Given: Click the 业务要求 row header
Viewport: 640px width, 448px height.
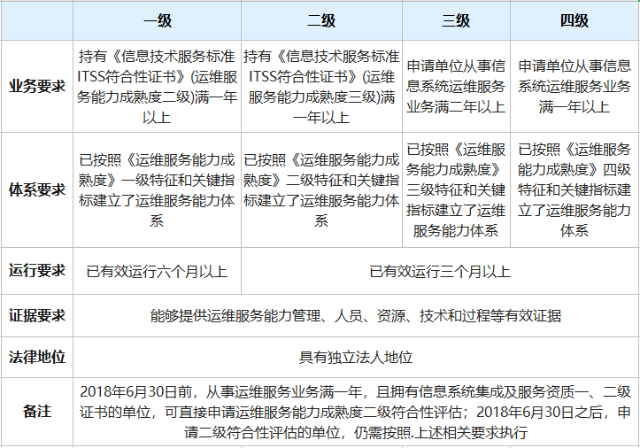Looking at the screenshot, I should (37, 86).
